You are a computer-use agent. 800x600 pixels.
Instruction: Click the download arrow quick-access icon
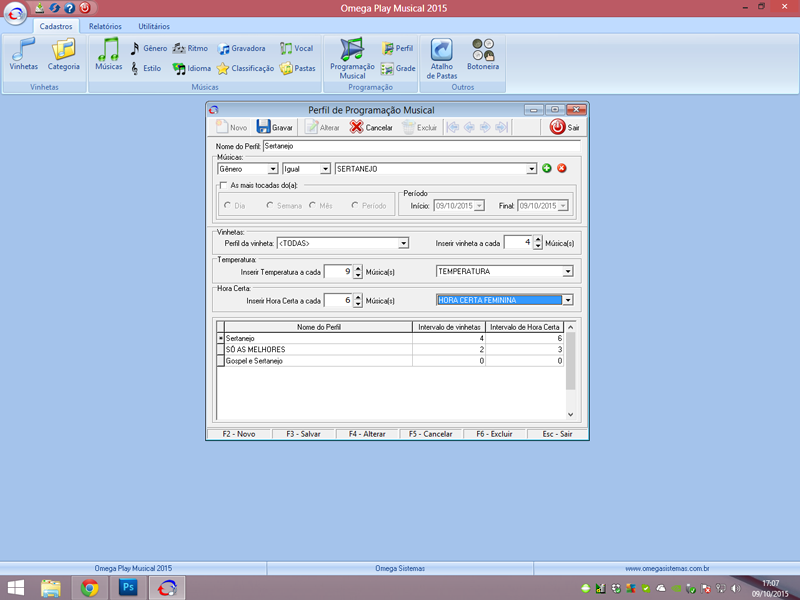coord(39,8)
